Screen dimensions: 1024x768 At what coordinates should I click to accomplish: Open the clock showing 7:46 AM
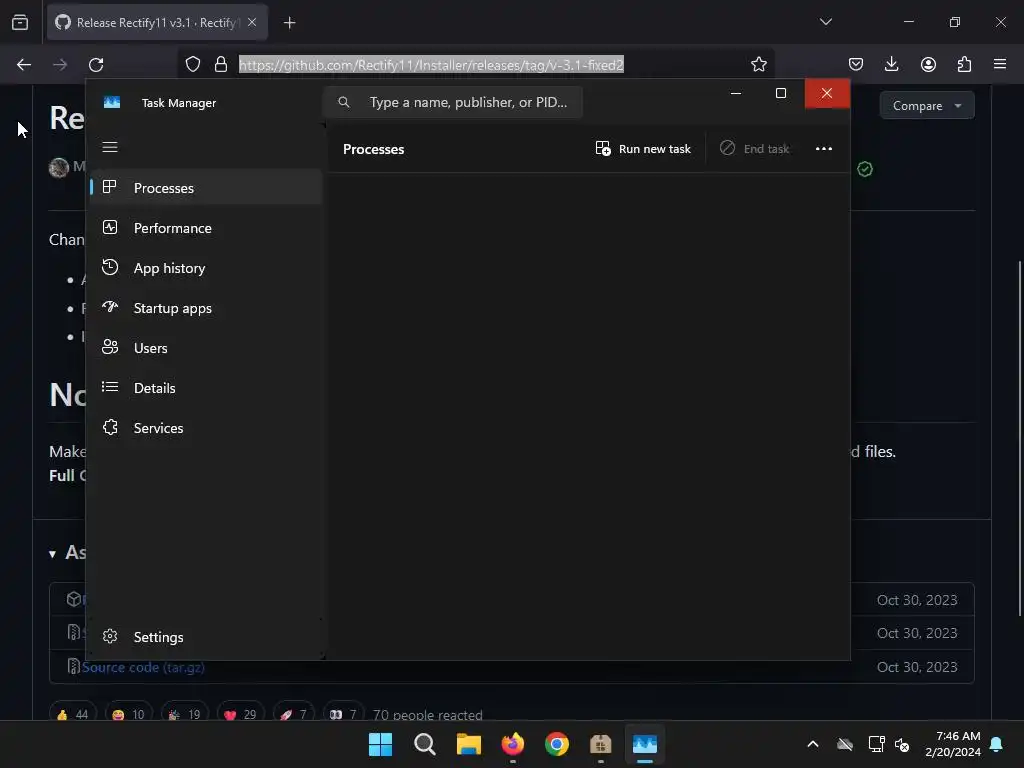point(953,744)
